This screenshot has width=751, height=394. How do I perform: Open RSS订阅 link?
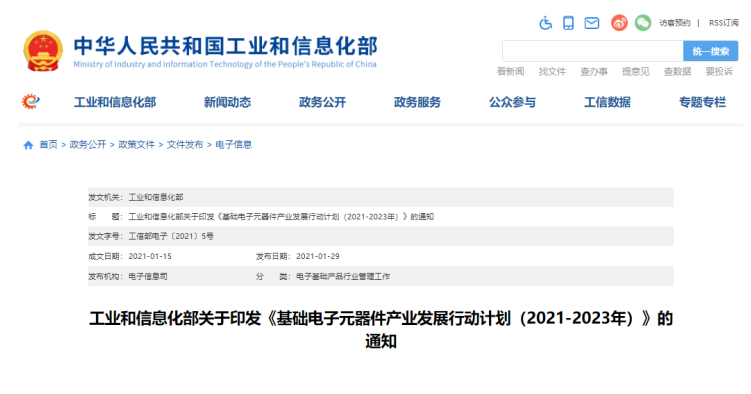pos(723,23)
